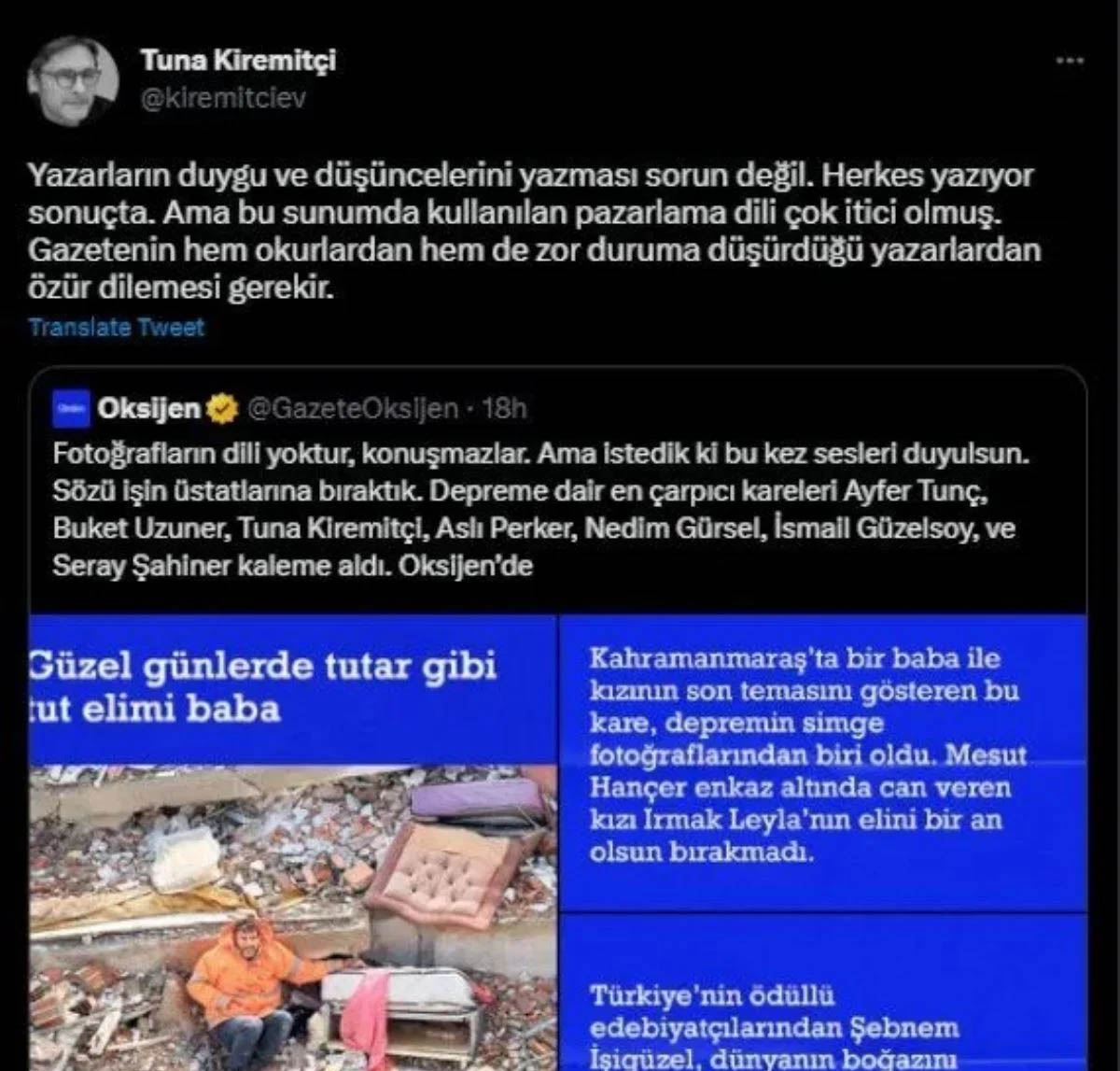The height and width of the screenshot is (1071, 1120).
Task: Click the main tweet text about Yazarların duygu
Action: [x=532, y=231]
